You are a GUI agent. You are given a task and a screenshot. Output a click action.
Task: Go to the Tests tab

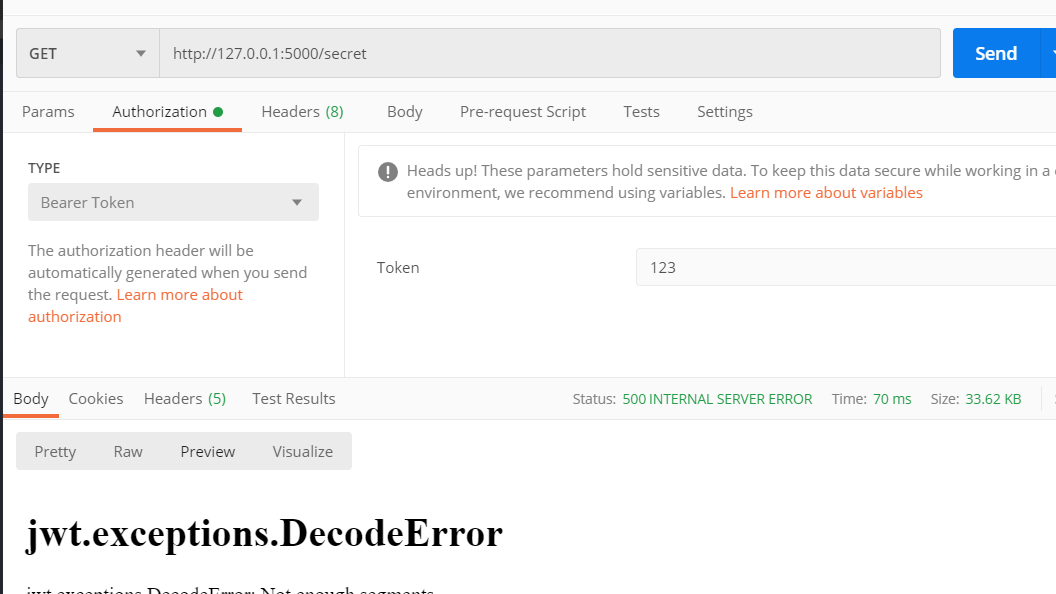click(x=641, y=112)
